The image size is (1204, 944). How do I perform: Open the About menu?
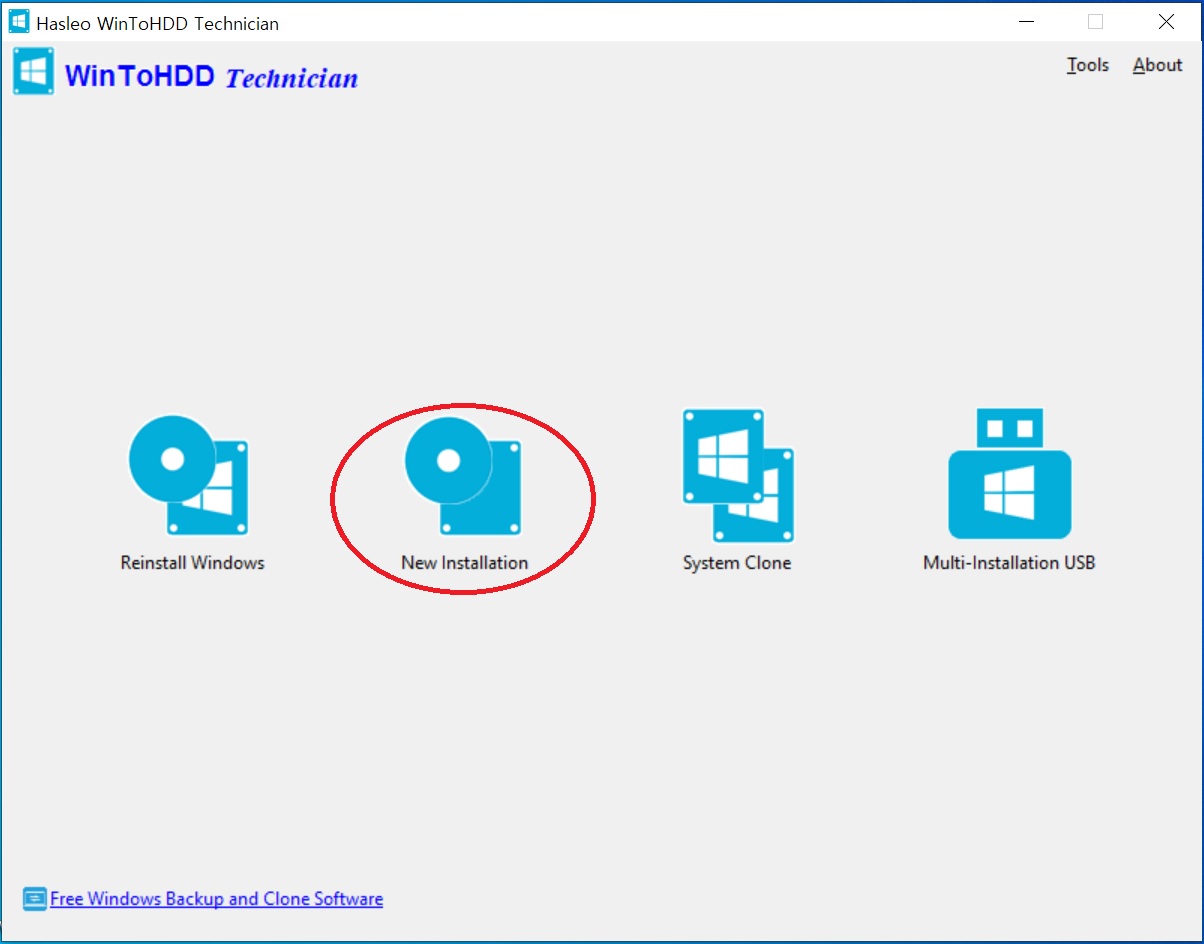[1157, 65]
